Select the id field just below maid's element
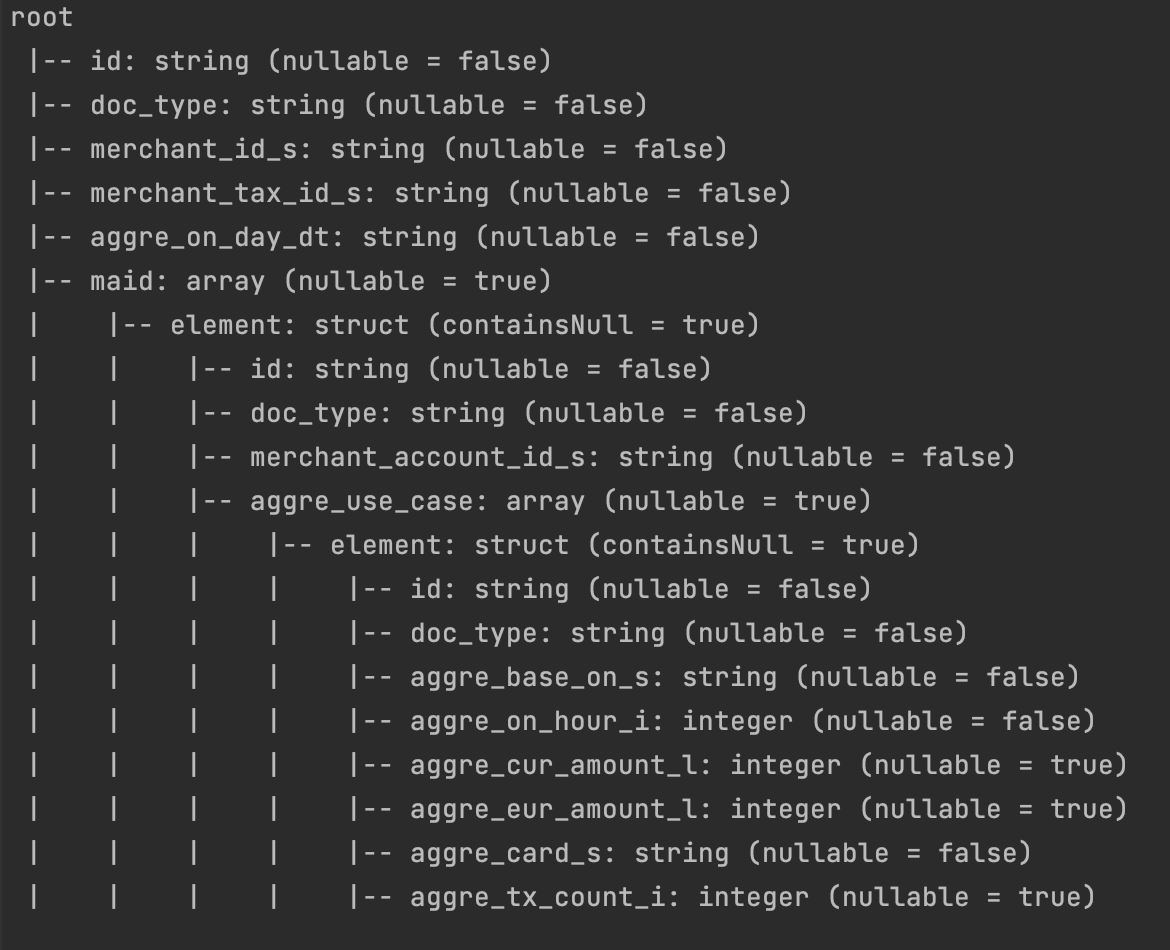Viewport: 1170px width, 950px height. point(265,370)
